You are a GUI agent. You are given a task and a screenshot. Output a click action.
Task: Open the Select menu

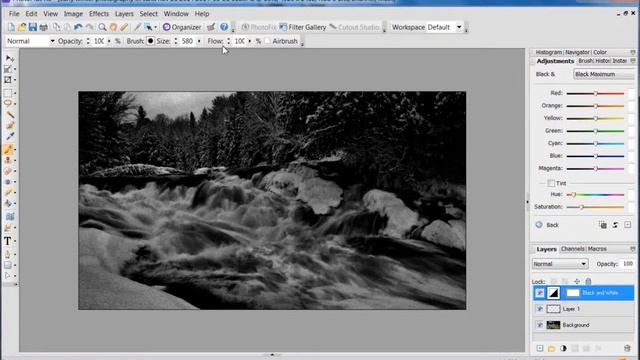click(149, 14)
